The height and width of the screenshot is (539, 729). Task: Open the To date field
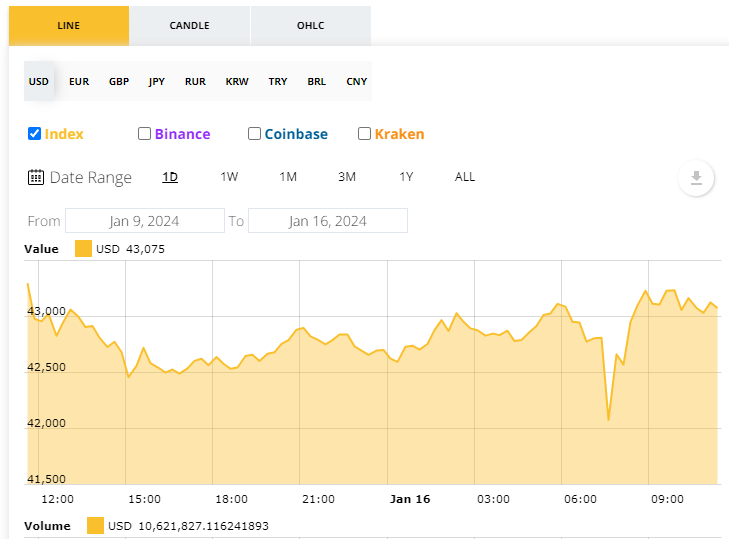pos(327,221)
